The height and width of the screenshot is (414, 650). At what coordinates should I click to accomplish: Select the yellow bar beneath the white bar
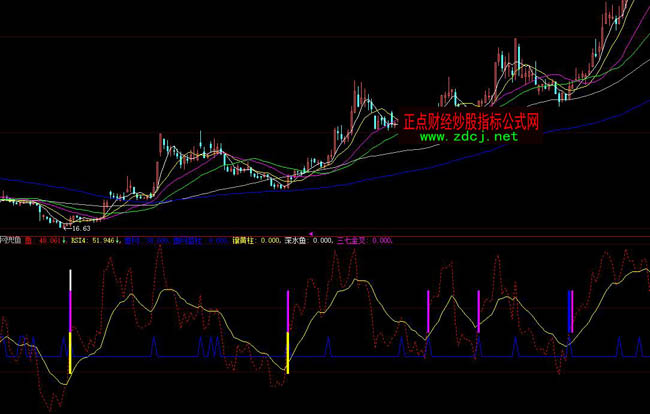coord(70,353)
